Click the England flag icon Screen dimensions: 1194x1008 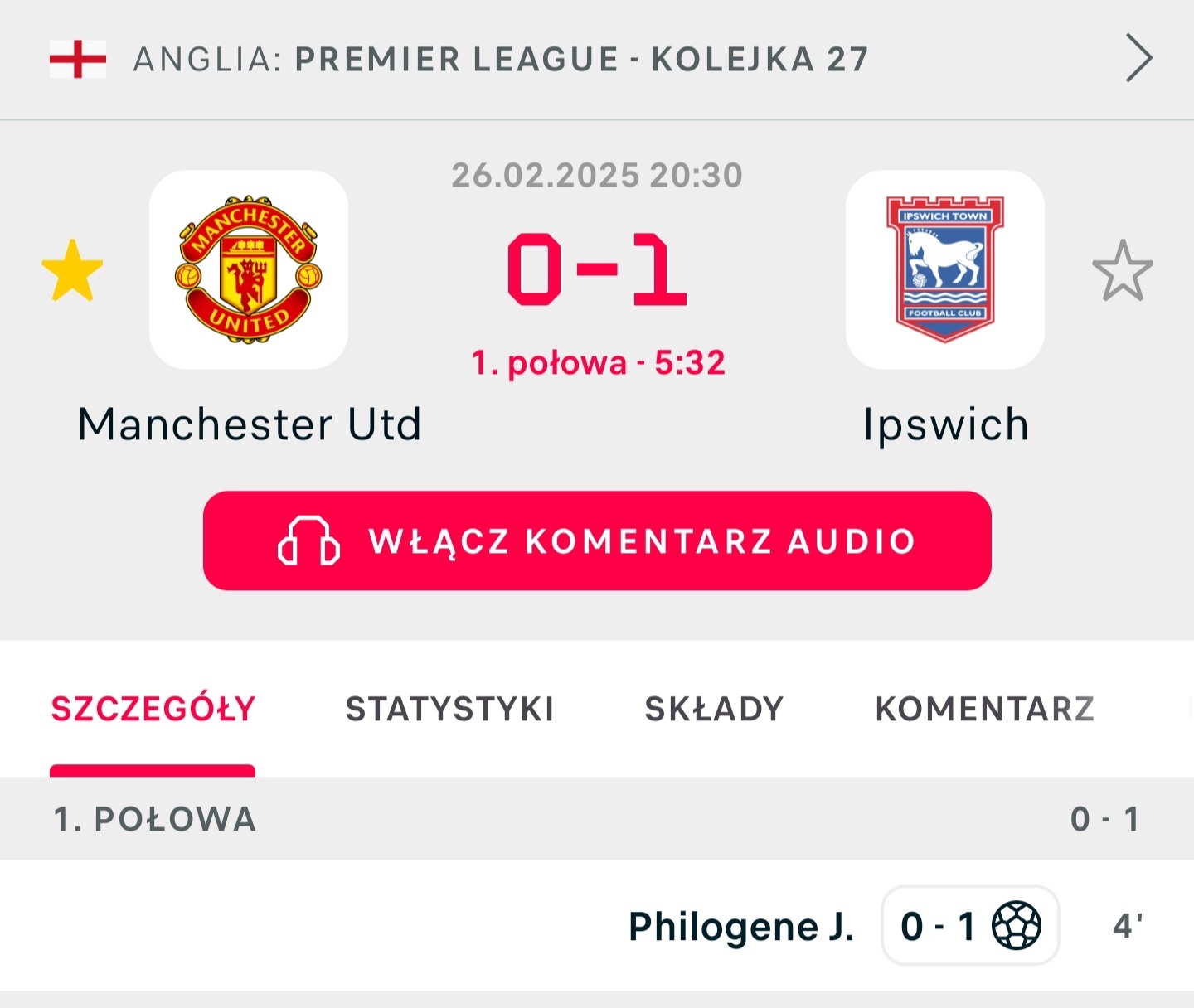point(78,60)
